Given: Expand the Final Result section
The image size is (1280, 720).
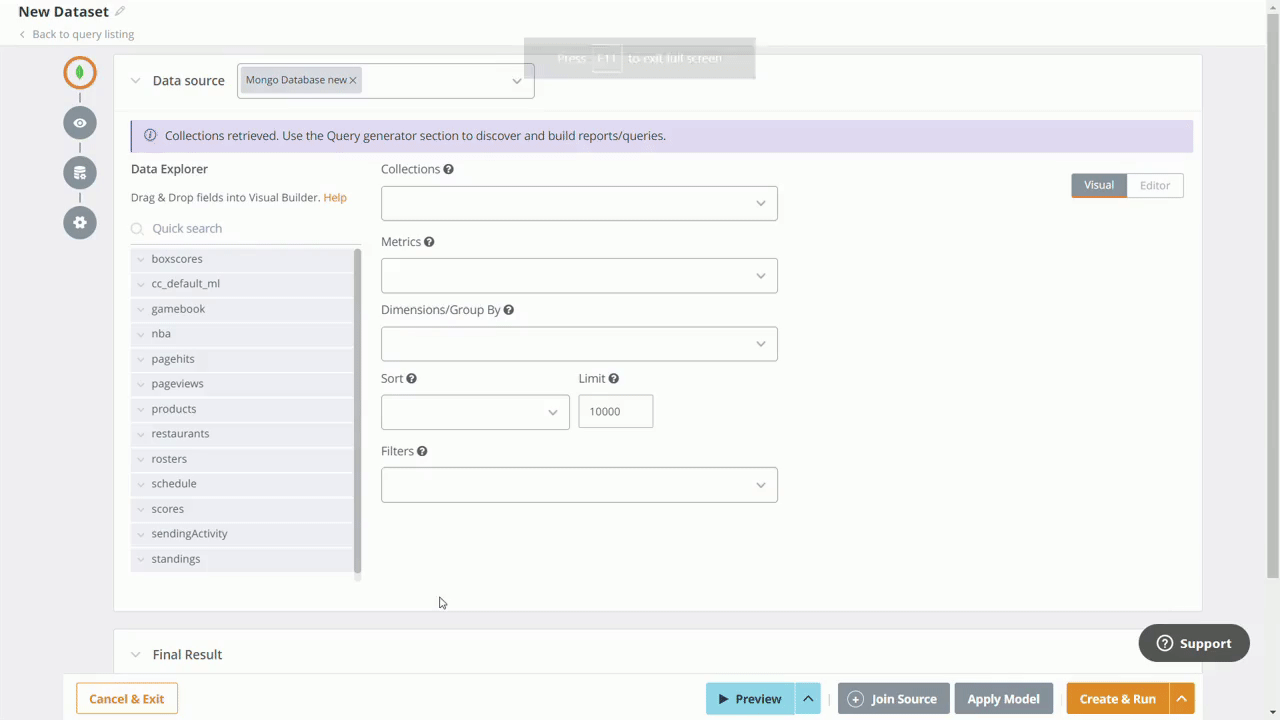Looking at the screenshot, I should 135,654.
